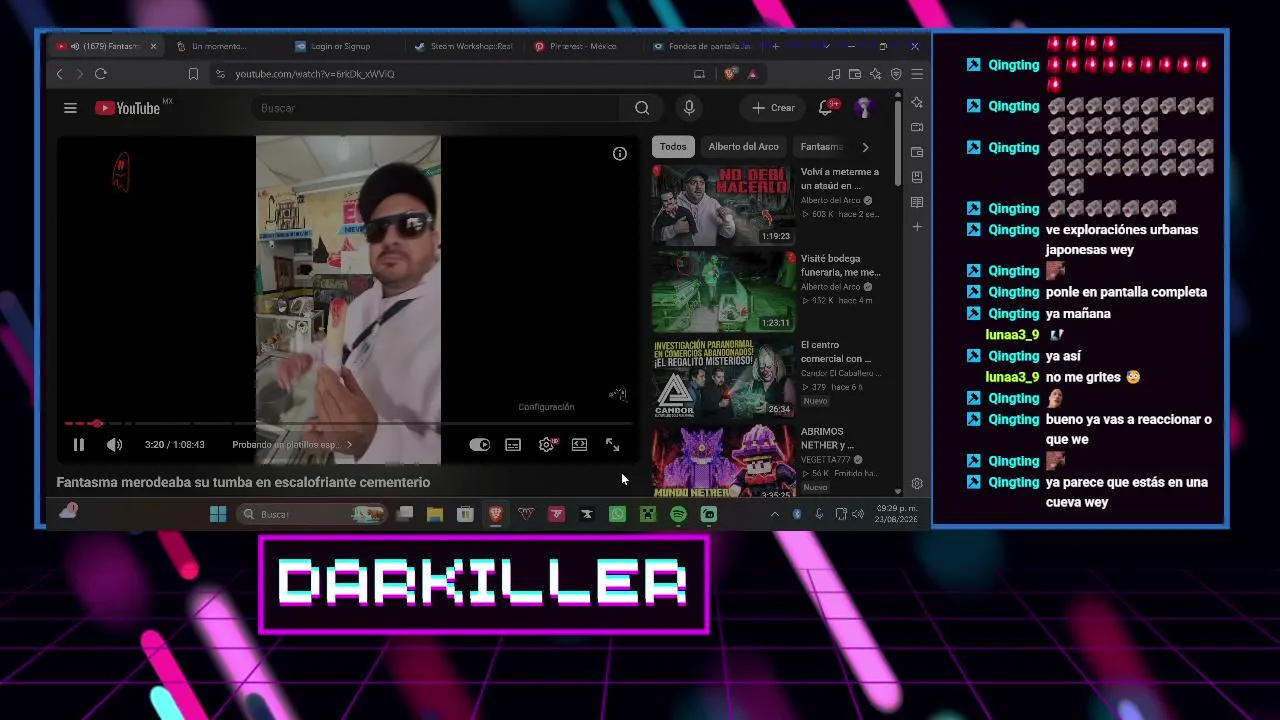Switch to theater mode
Screen dimensions: 1280x720
coord(579,445)
